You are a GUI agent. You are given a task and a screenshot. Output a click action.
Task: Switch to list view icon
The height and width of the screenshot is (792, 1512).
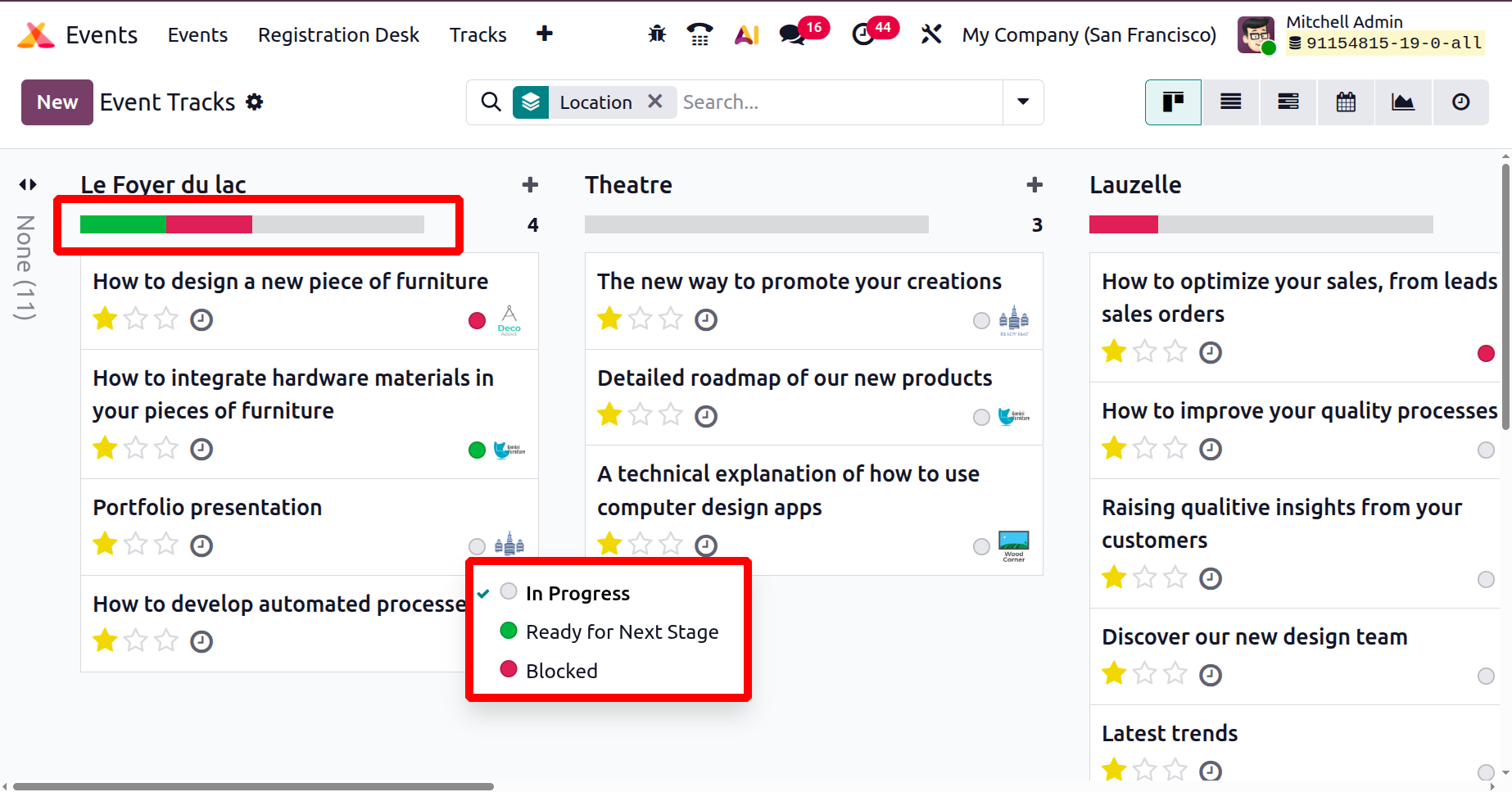(x=1230, y=102)
